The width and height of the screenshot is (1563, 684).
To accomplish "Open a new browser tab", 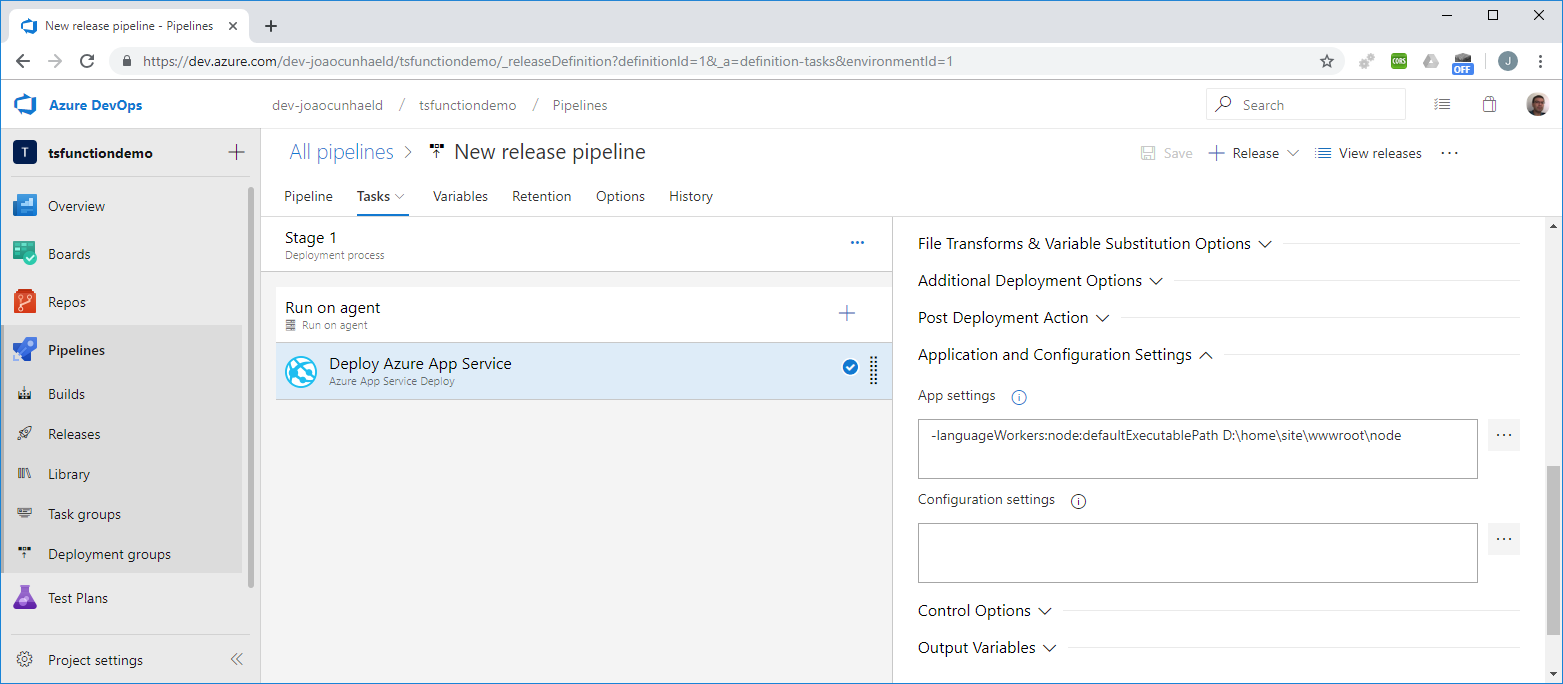I will 270,26.
